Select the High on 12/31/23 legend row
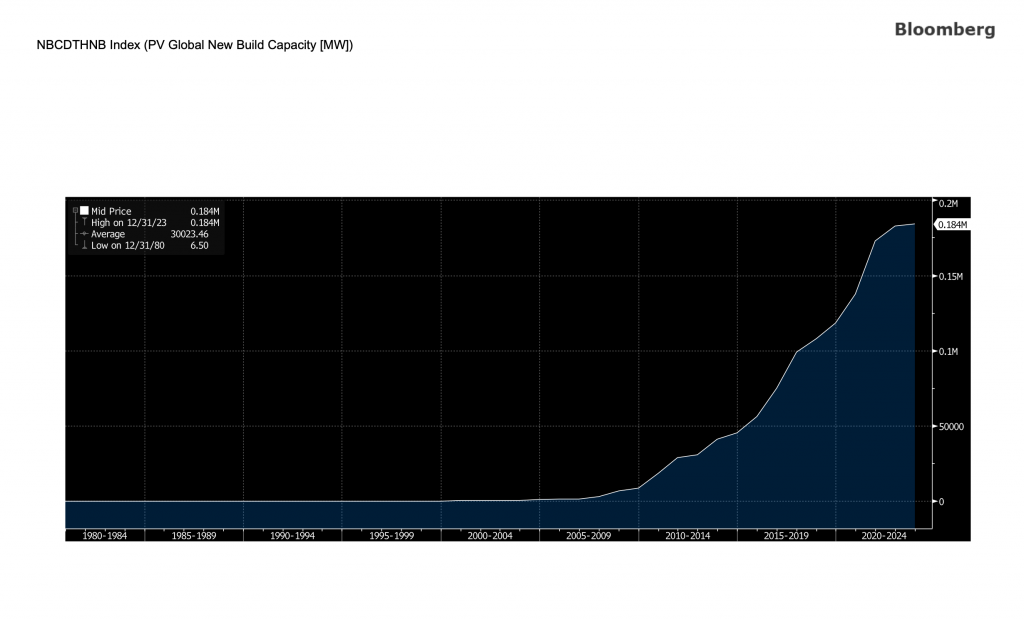1024x620 pixels. click(x=128, y=222)
